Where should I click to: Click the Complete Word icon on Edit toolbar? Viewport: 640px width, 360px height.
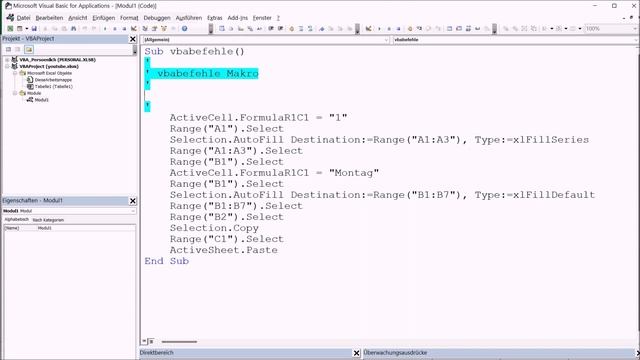[260, 29]
